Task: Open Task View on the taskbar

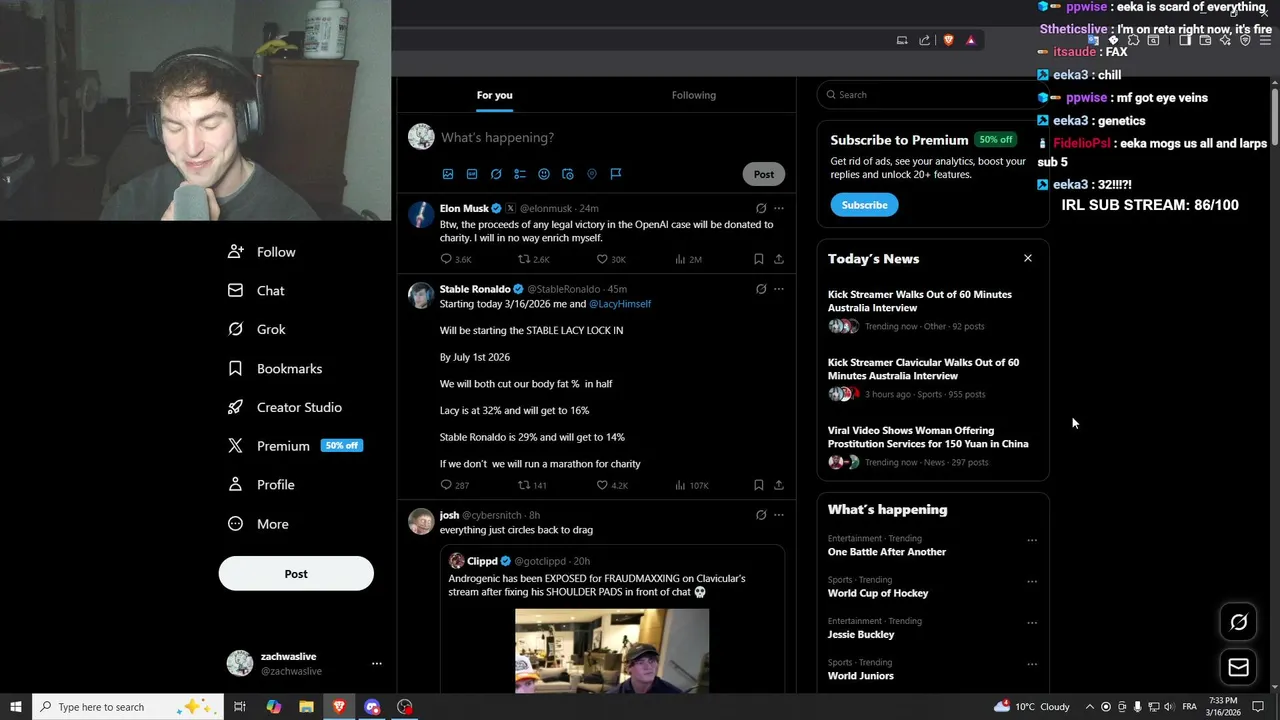Action: pos(240,707)
